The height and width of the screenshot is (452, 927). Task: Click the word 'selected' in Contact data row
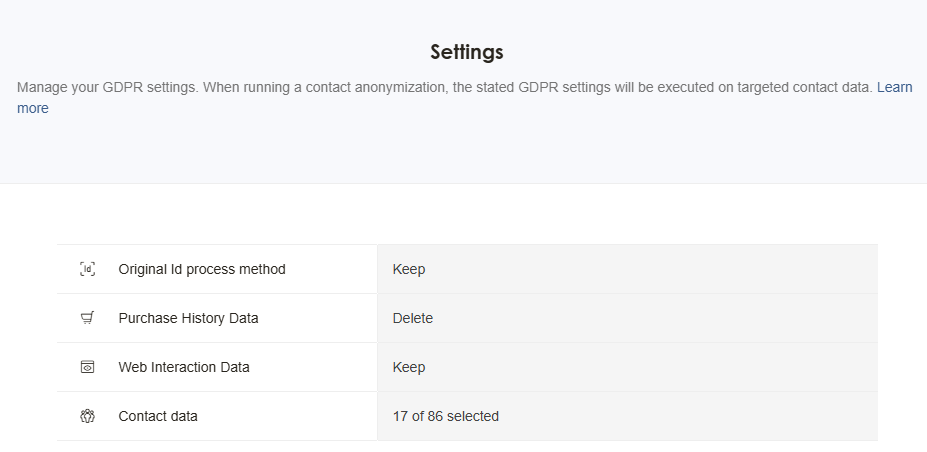coord(473,416)
